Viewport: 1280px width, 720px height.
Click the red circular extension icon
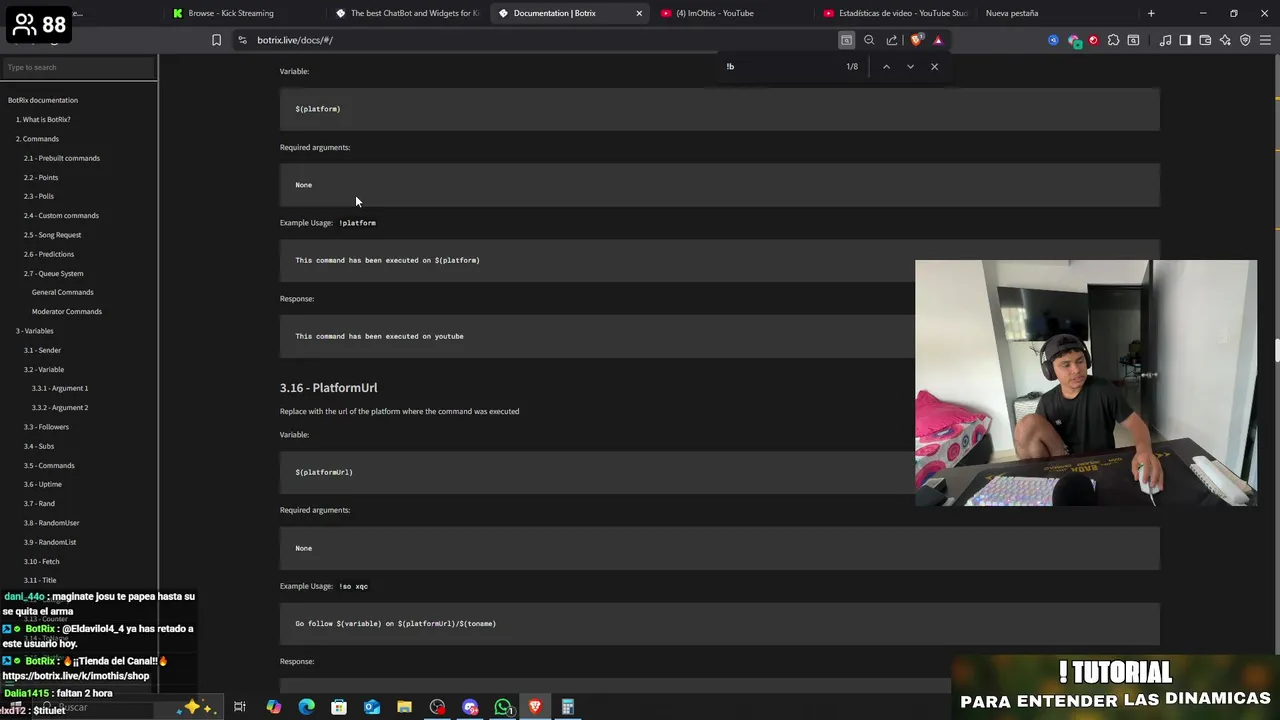pos(1093,40)
